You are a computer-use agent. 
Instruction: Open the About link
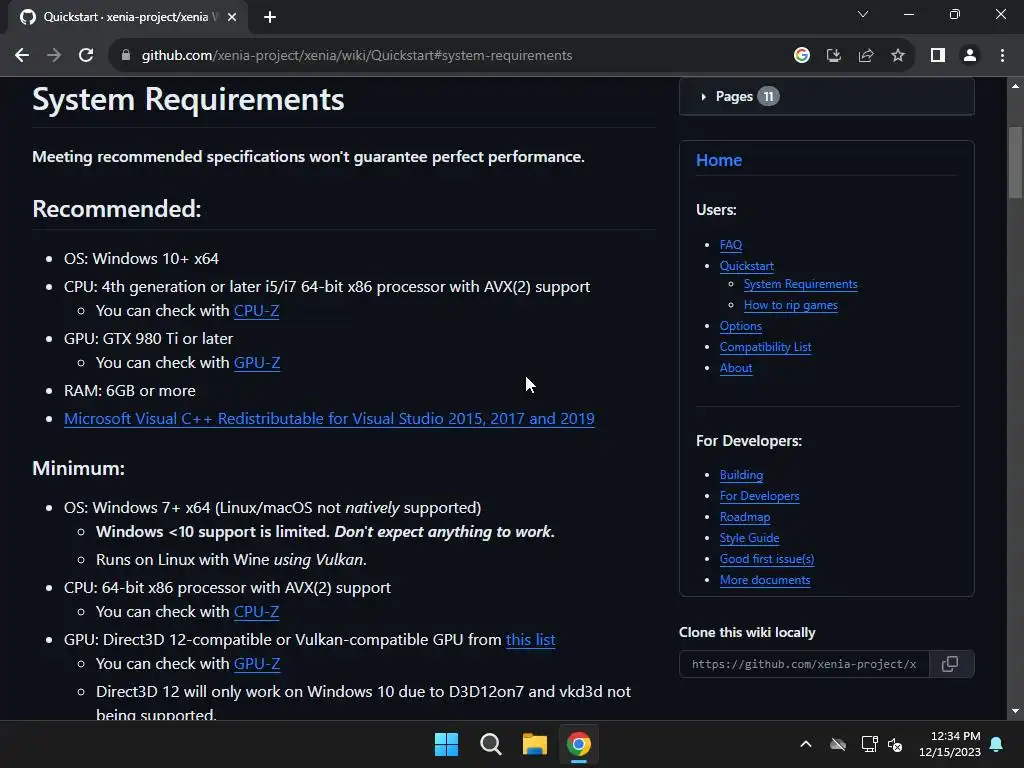736,368
